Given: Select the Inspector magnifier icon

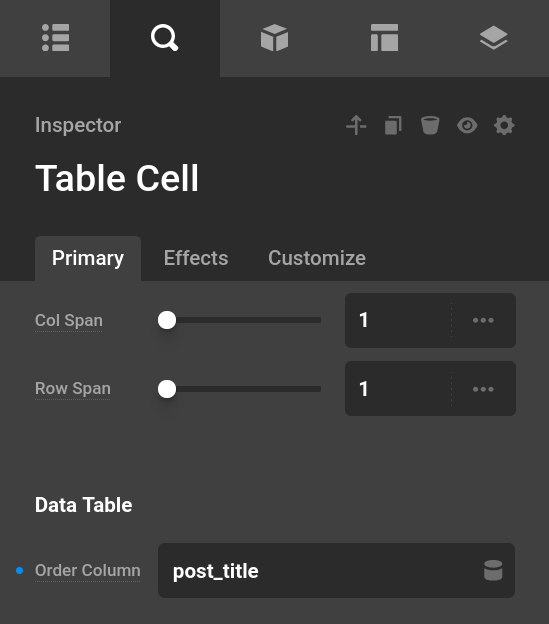Looking at the screenshot, I should click(x=164, y=38).
